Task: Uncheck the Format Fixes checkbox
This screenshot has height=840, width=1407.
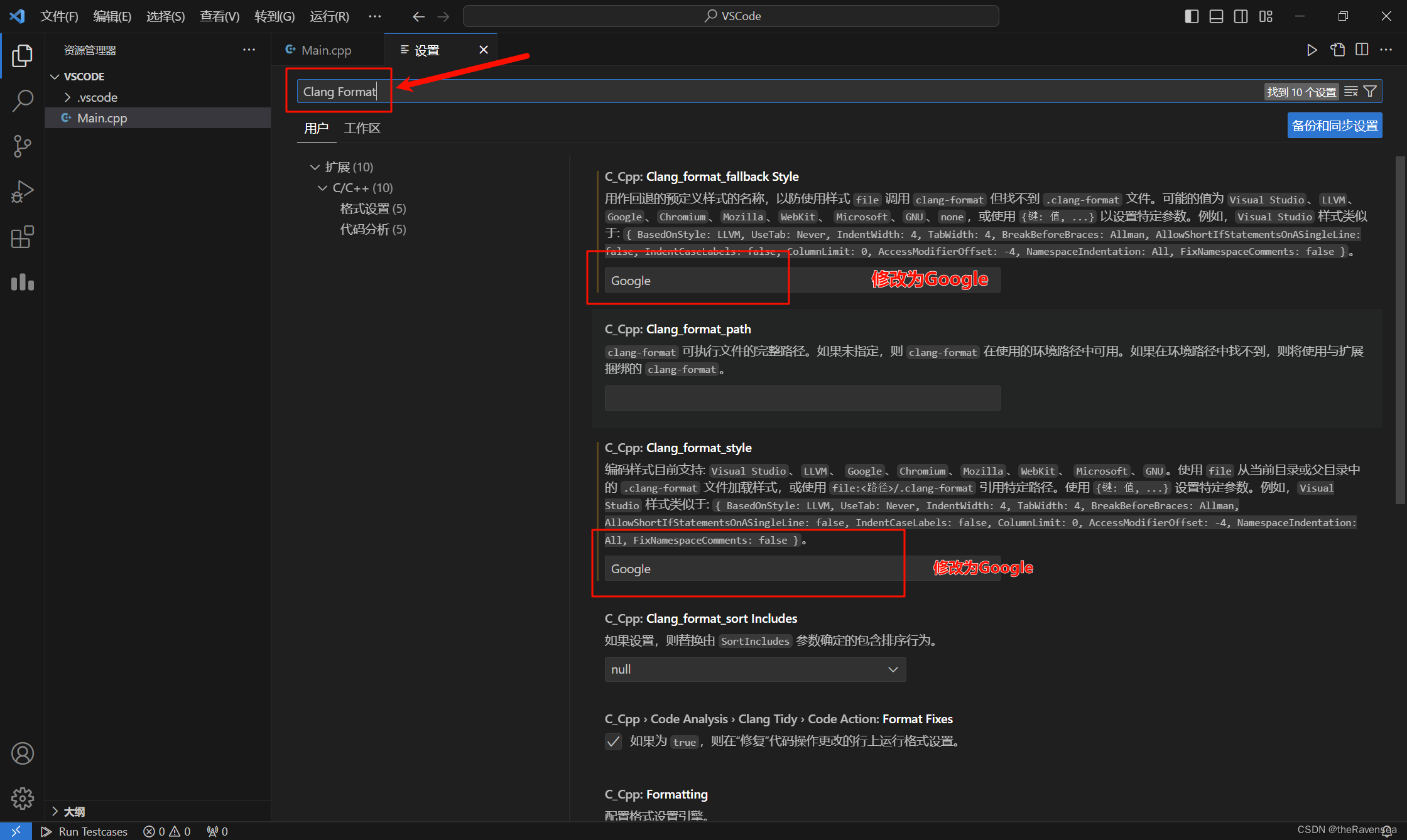Action: pyautogui.click(x=614, y=741)
